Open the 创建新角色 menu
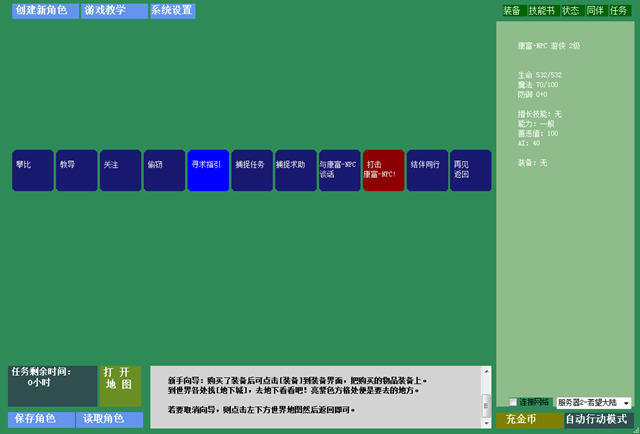The image size is (640, 434). click(x=44, y=11)
